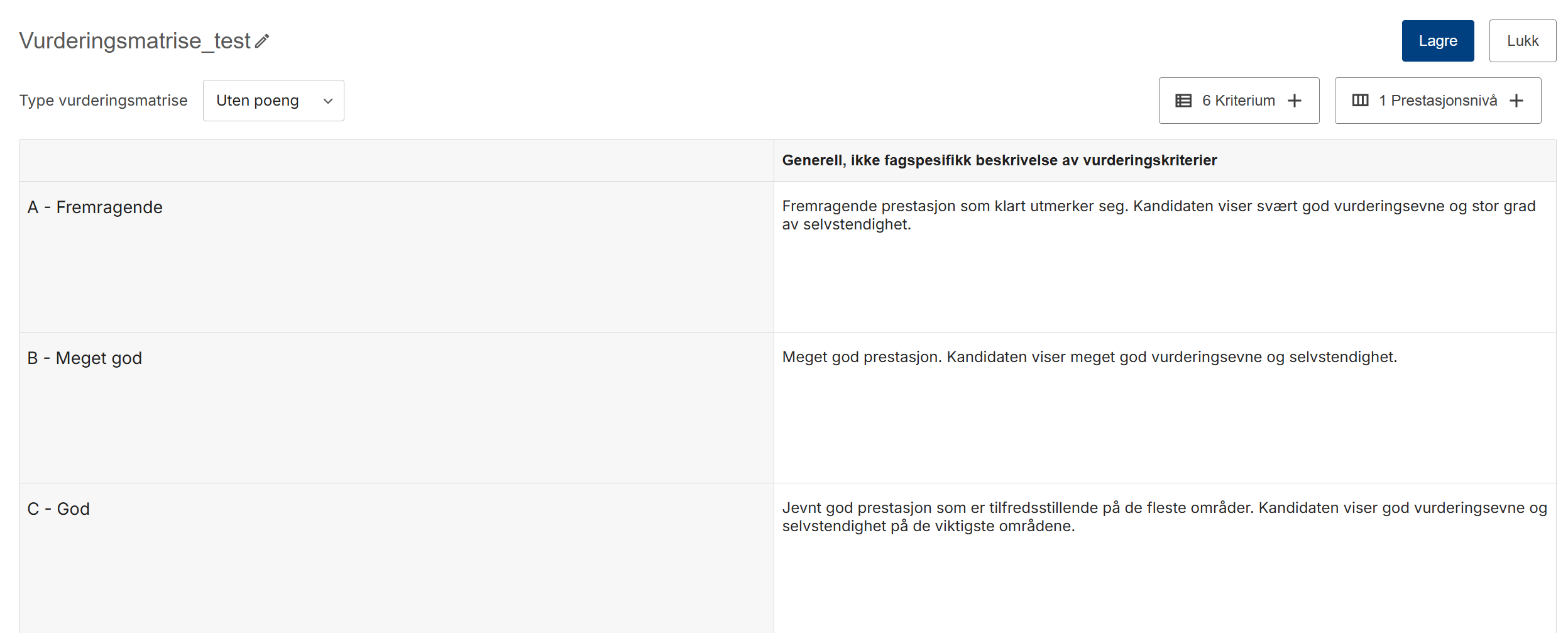Viewport: 1568px width, 633px height.
Task: Click the columns icon in Prestasjonsnivå button
Action: pos(1361,101)
